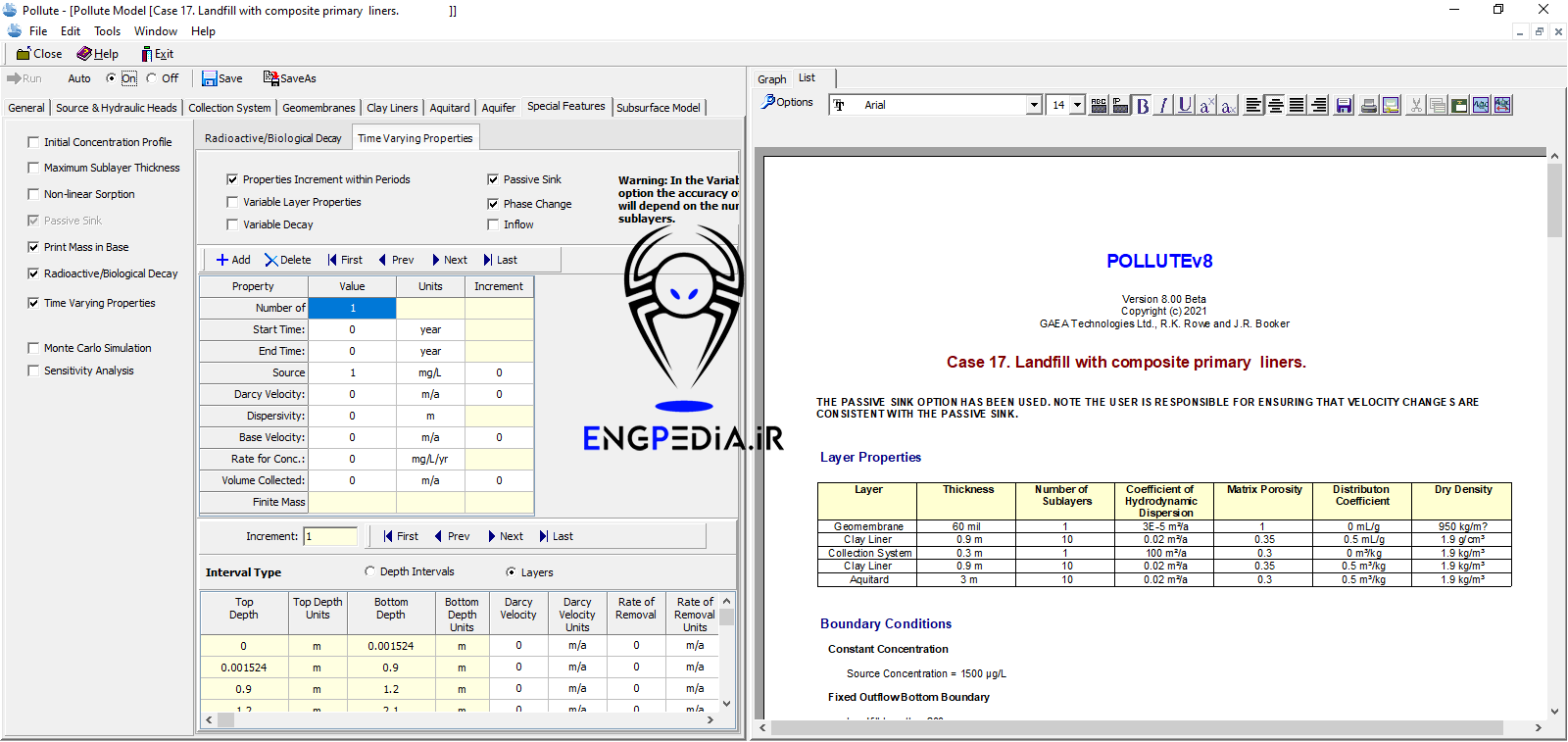The width and height of the screenshot is (1568, 742).
Task: Enable Monte Carlo Simulation checkbox
Action: pyautogui.click(x=33, y=348)
